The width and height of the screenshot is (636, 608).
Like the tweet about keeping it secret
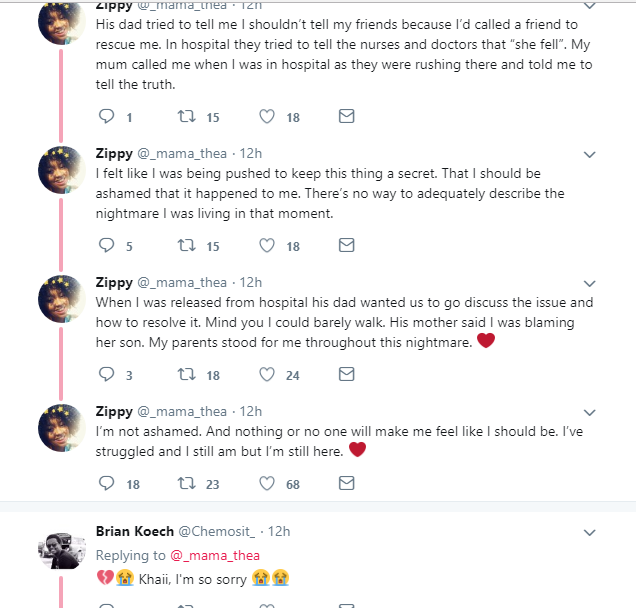pos(267,245)
